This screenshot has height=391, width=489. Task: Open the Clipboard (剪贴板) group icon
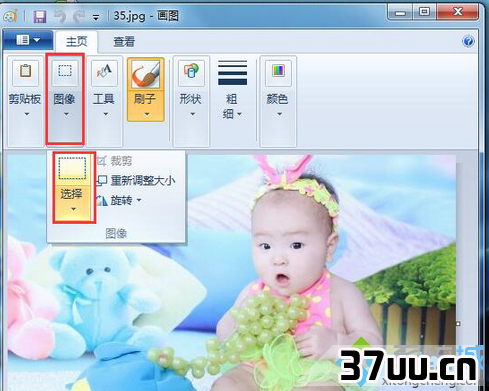(x=26, y=72)
